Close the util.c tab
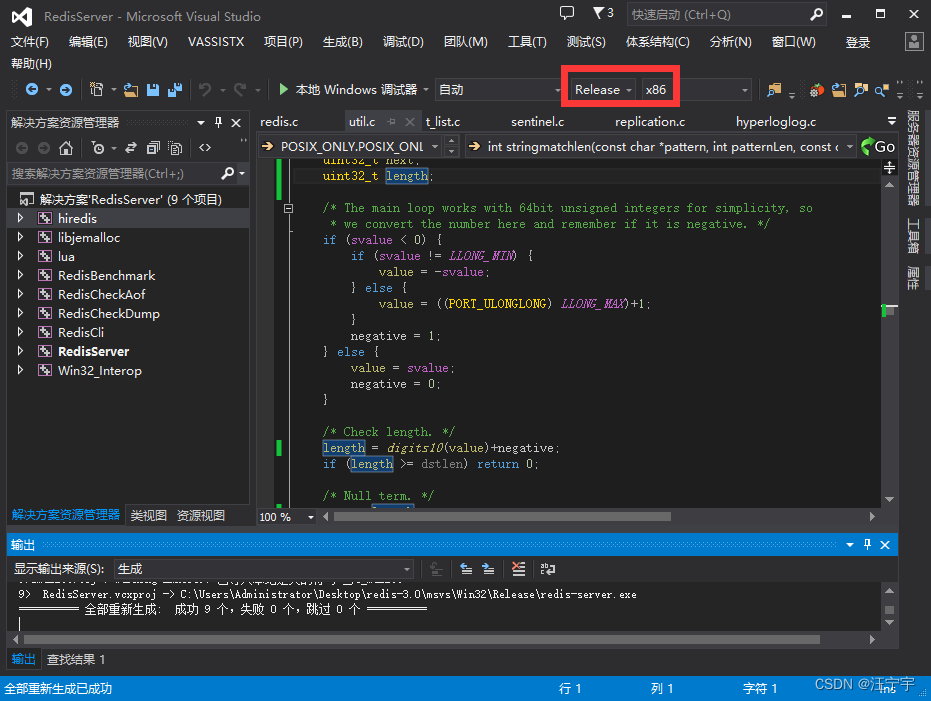Screen dimensions: 931x701 click(x=410, y=122)
